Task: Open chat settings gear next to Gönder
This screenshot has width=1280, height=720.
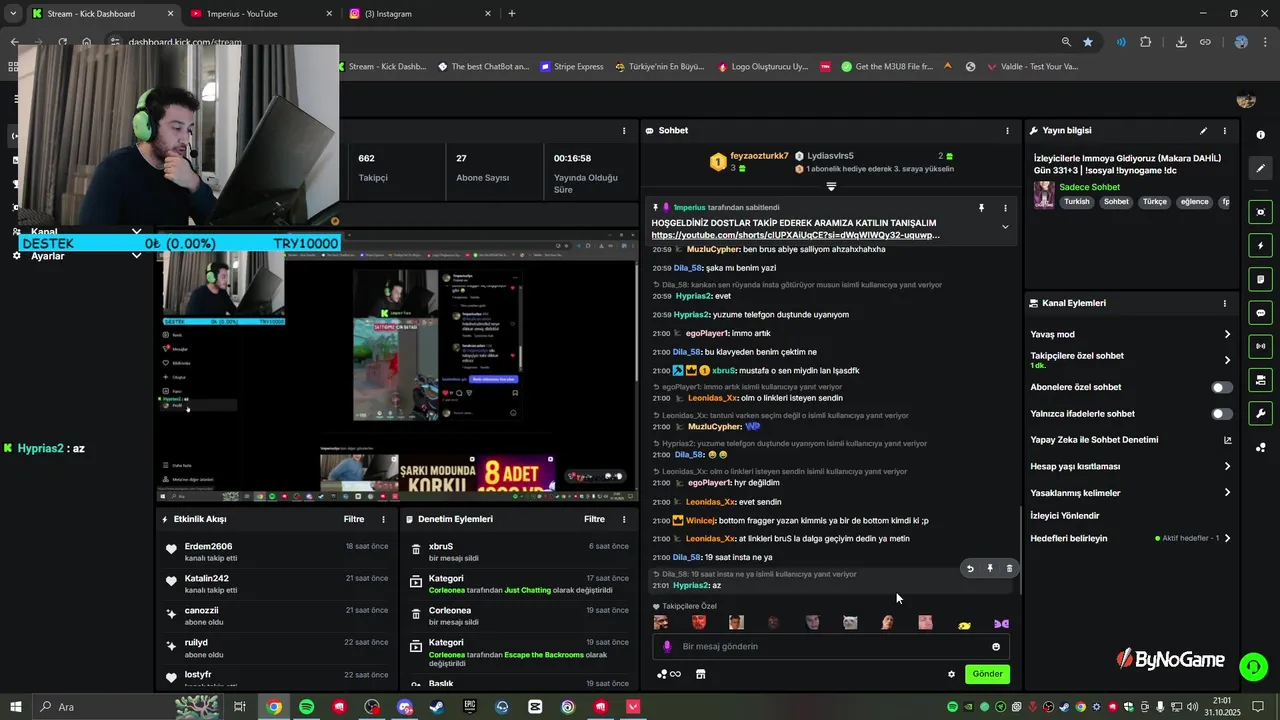Action: click(x=951, y=674)
